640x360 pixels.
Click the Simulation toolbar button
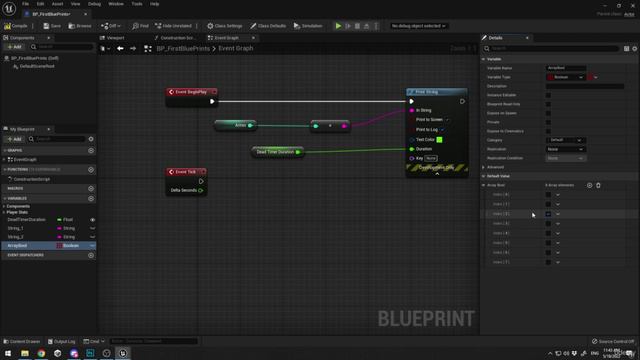308,26
